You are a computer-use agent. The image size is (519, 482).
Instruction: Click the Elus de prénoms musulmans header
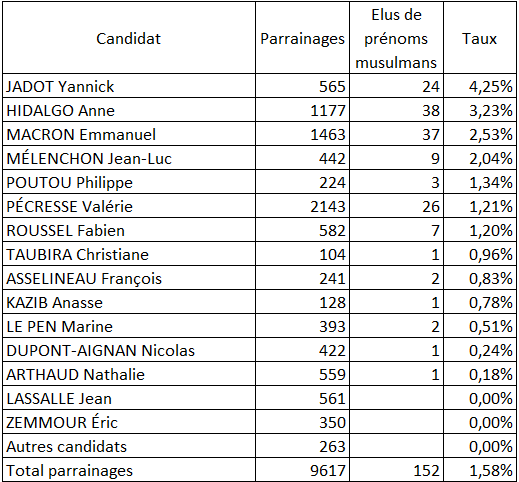click(x=396, y=38)
